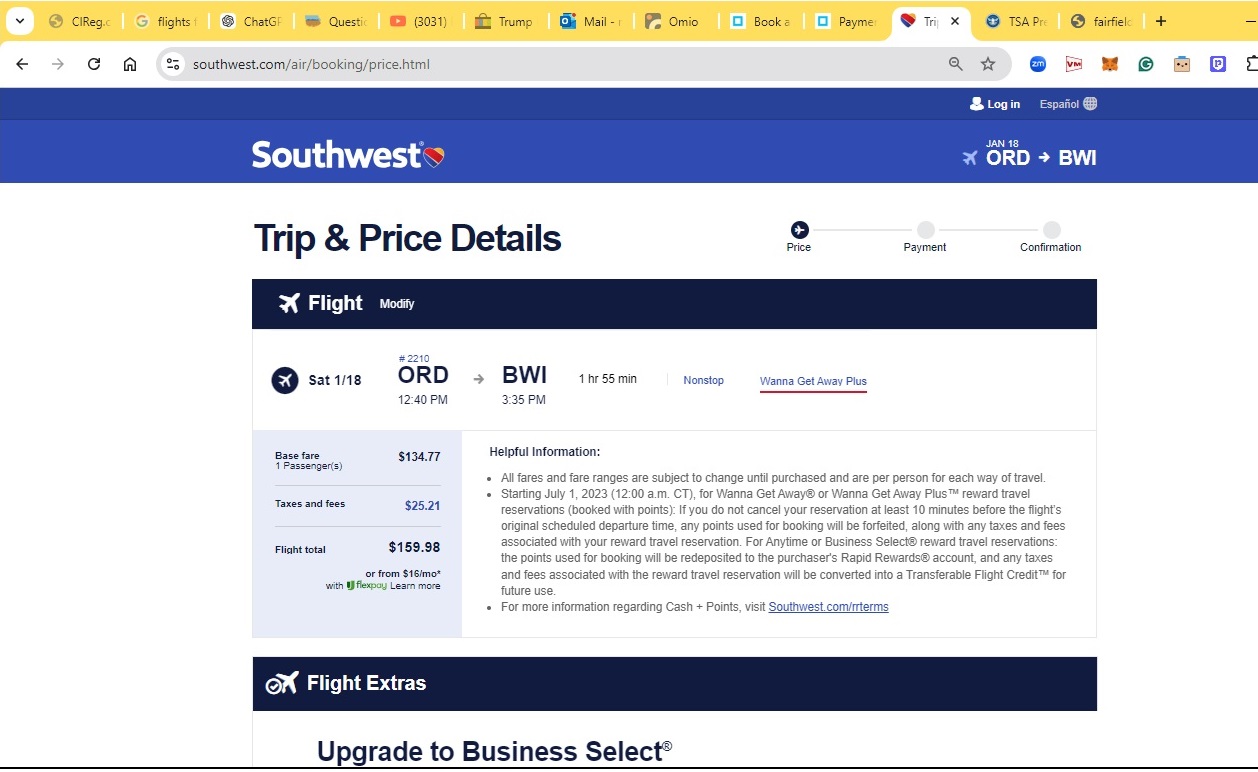Click the Southwest logo in header

(x=348, y=155)
